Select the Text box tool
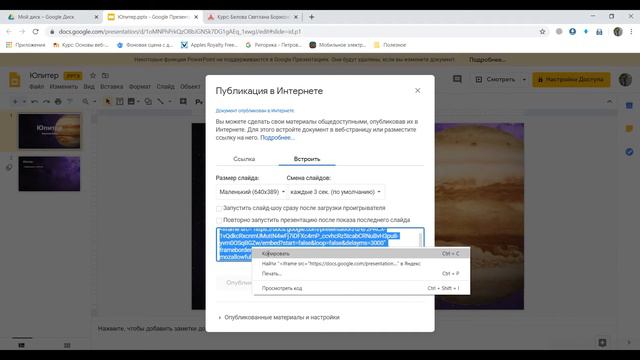 tap(120, 101)
